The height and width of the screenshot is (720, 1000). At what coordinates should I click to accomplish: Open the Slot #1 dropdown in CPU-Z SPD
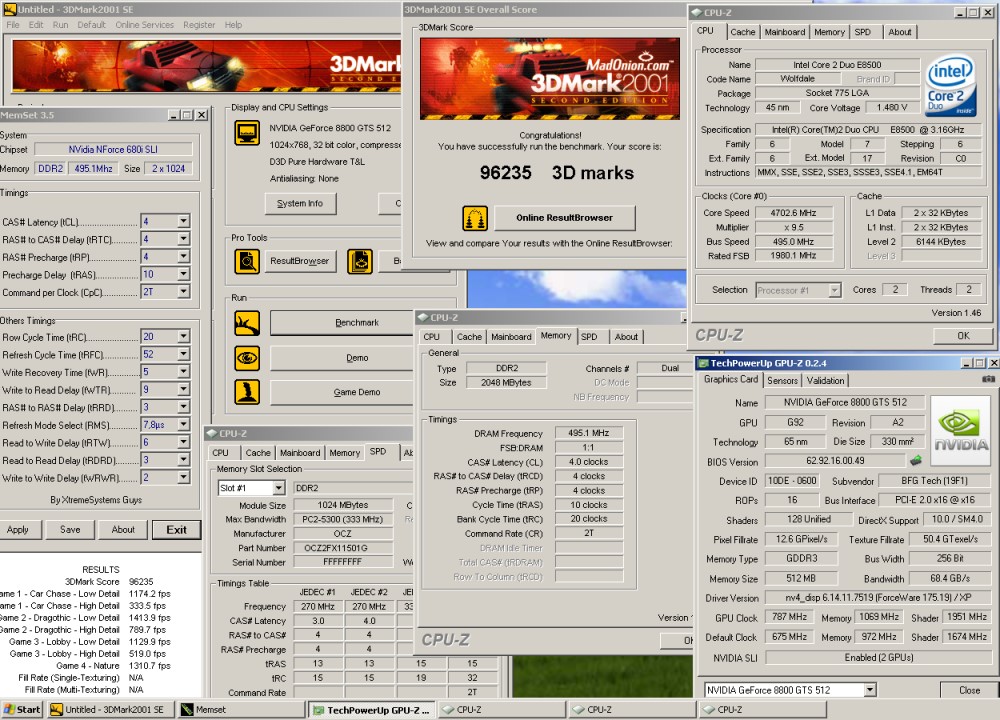pyautogui.click(x=278, y=488)
